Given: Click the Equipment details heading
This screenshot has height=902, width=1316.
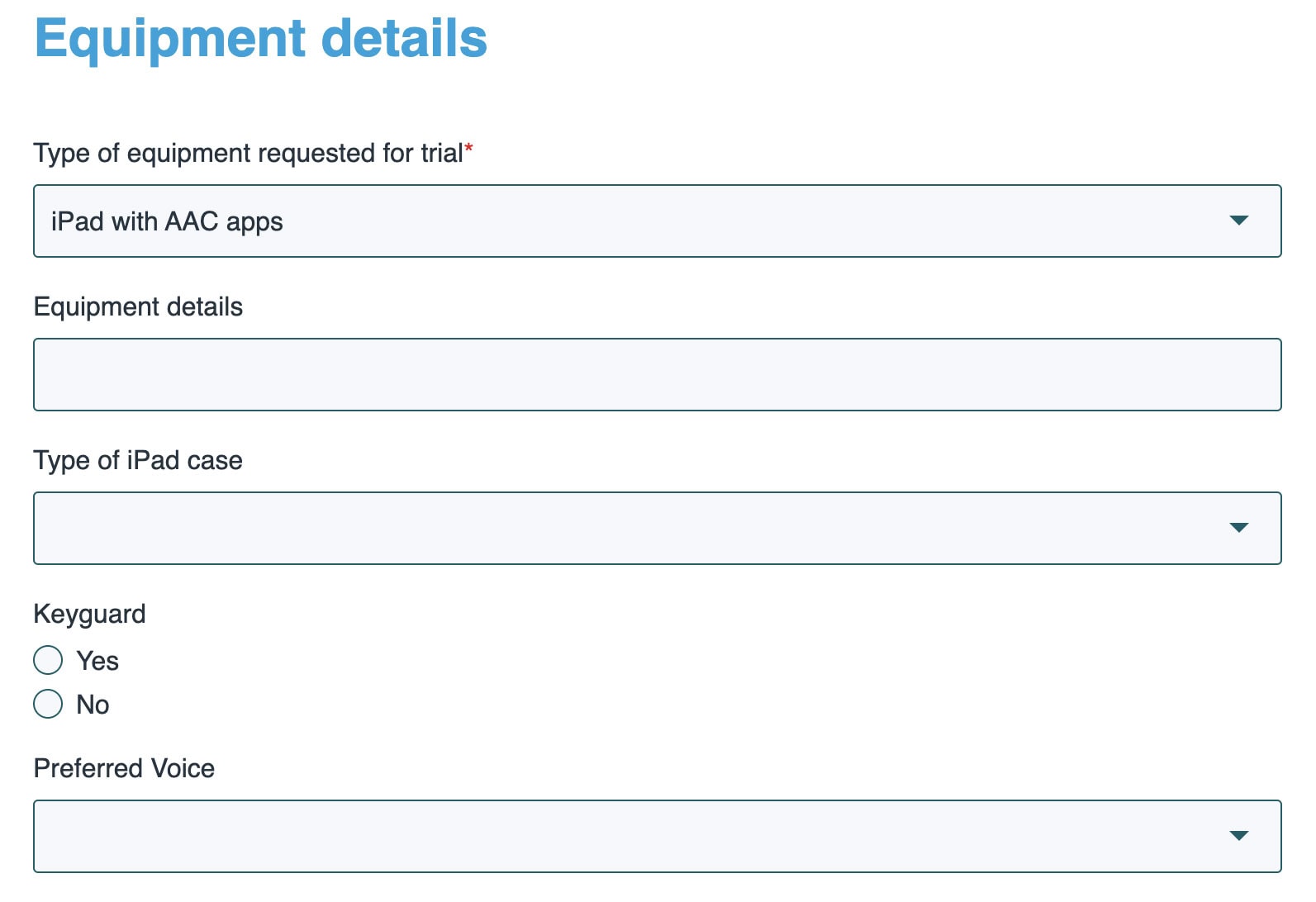Looking at the screenshot, I should click(260, 37).
